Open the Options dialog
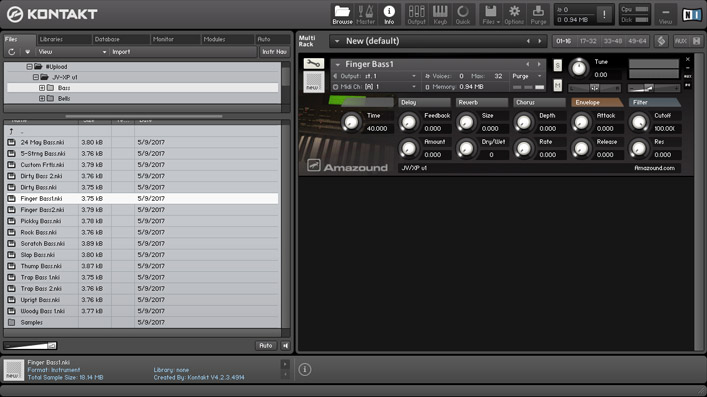The height and width of the screenshot is (397, 707). 514,14
